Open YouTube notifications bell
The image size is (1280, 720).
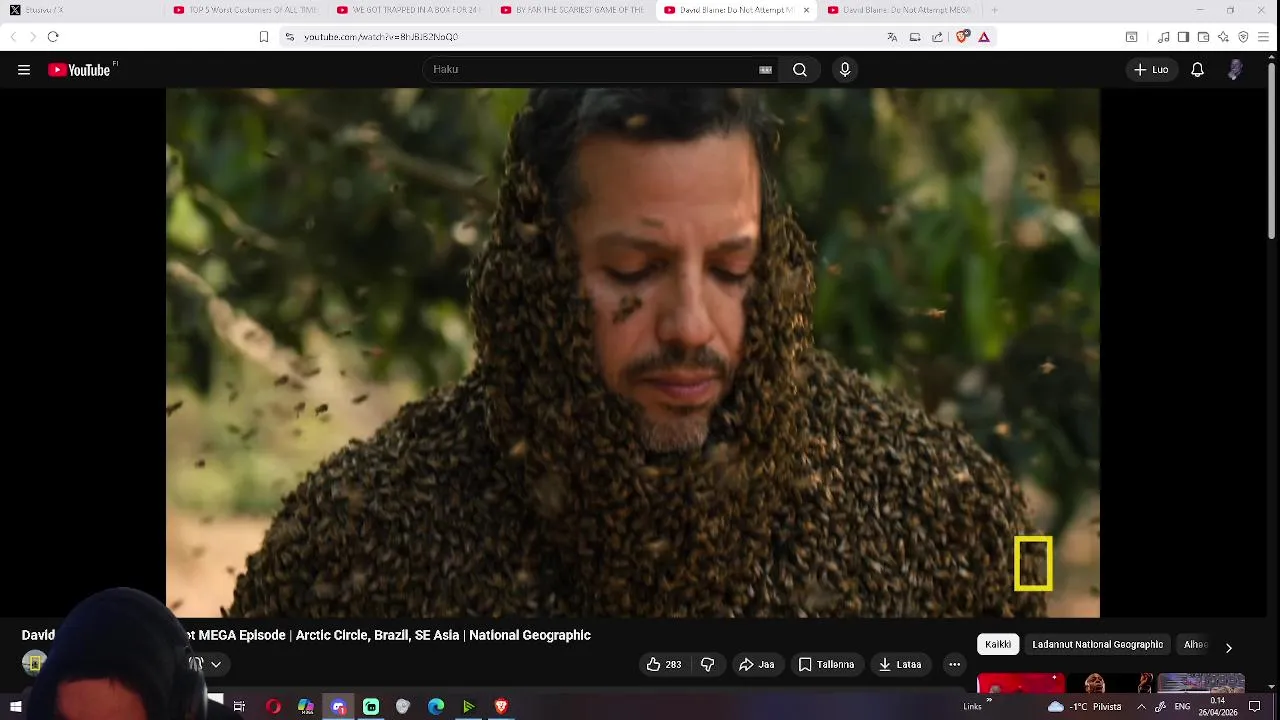click(x=1197, y=70)
